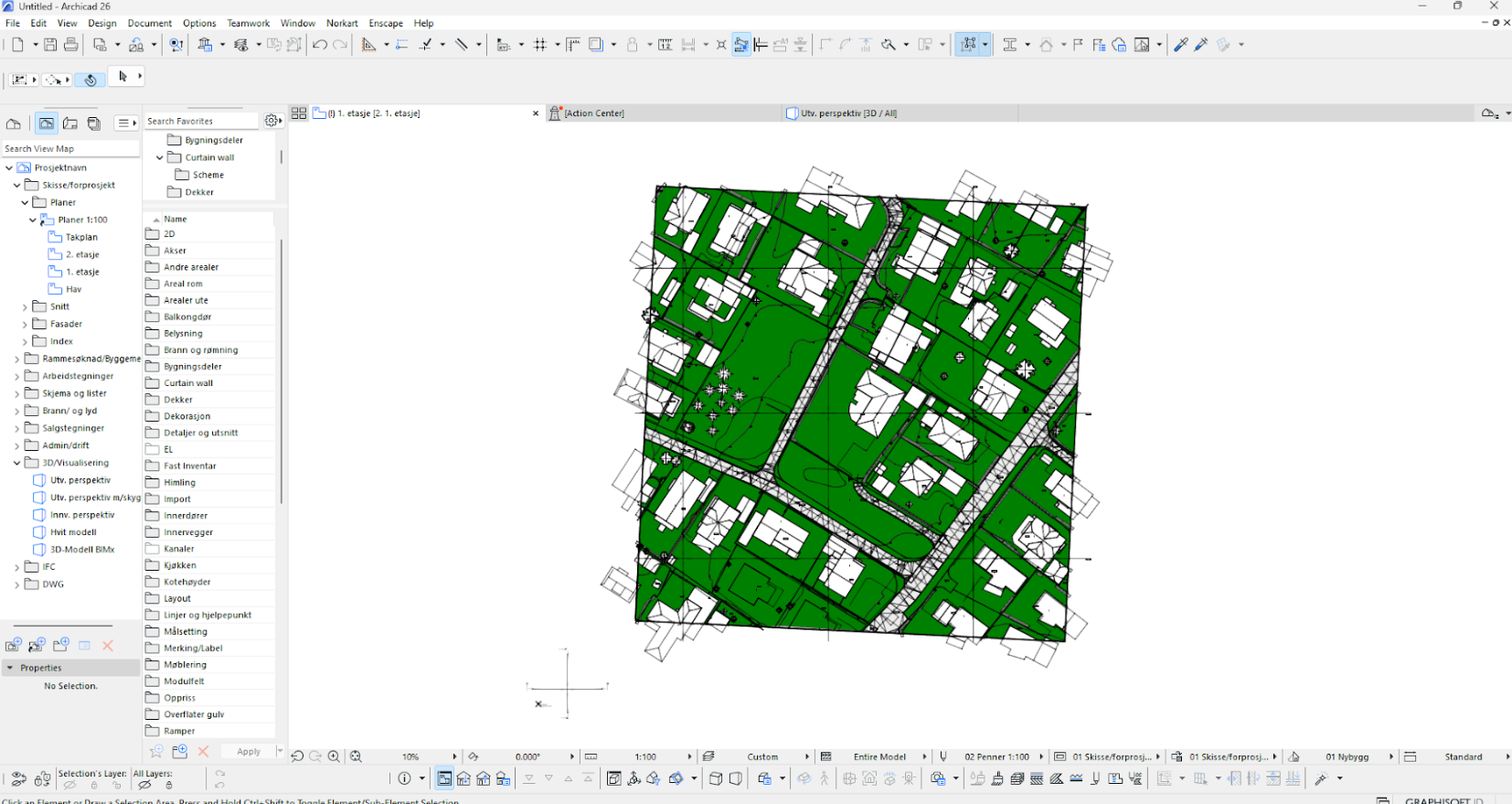Viewport: 1512px width, 804px height.
Task: Select the Arrow selection tool
Action: coord(122,77)
